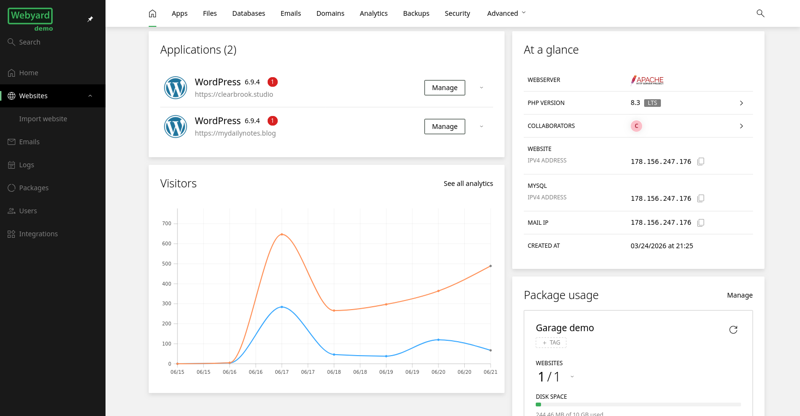
Task: Expand options for the mydailynotes.blog app
Action: click(x=481, y=127)
